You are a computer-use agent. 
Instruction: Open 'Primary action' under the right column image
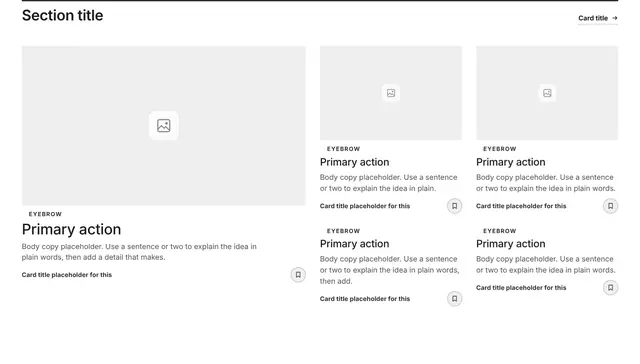click(511, 162)
